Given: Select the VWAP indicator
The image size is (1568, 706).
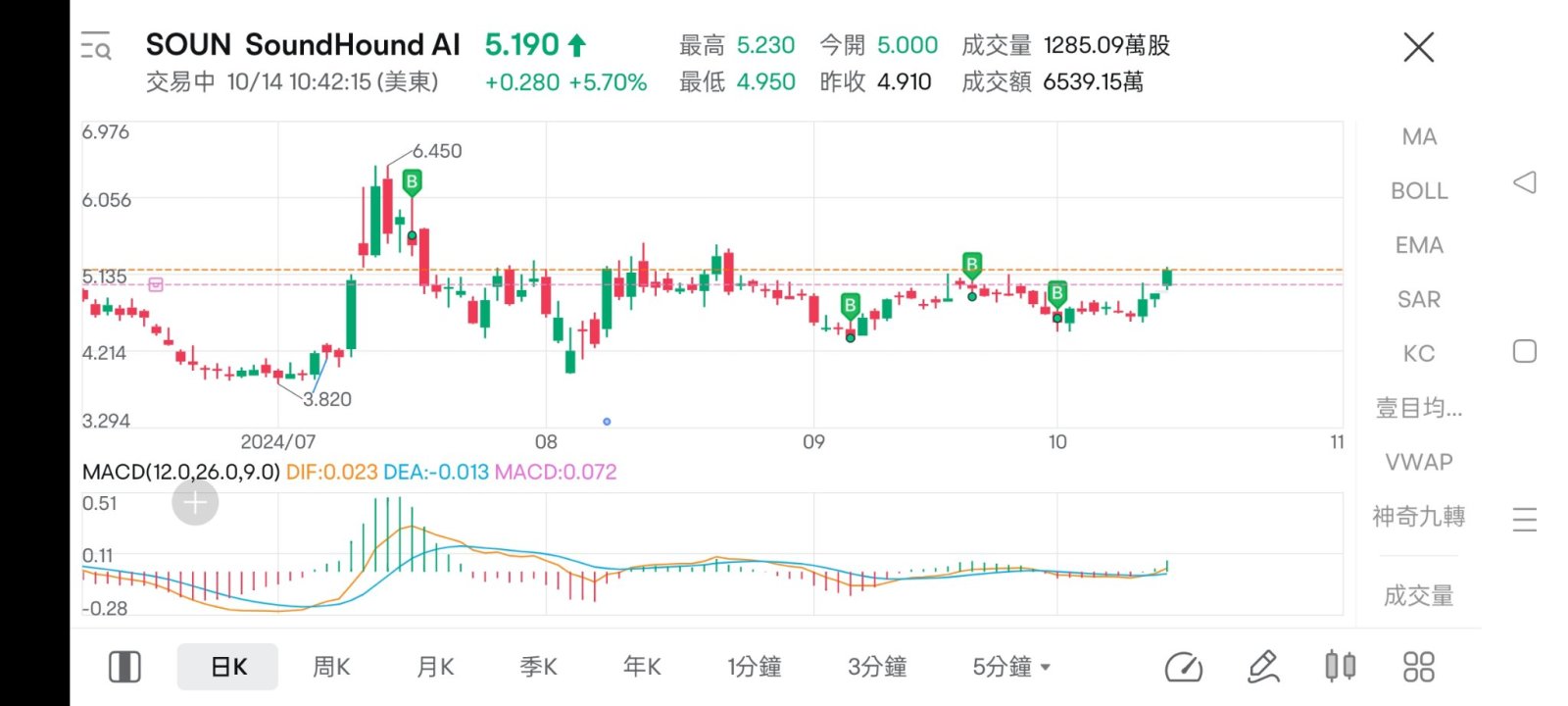Looking at the screenshot, I should point(1419,462).
